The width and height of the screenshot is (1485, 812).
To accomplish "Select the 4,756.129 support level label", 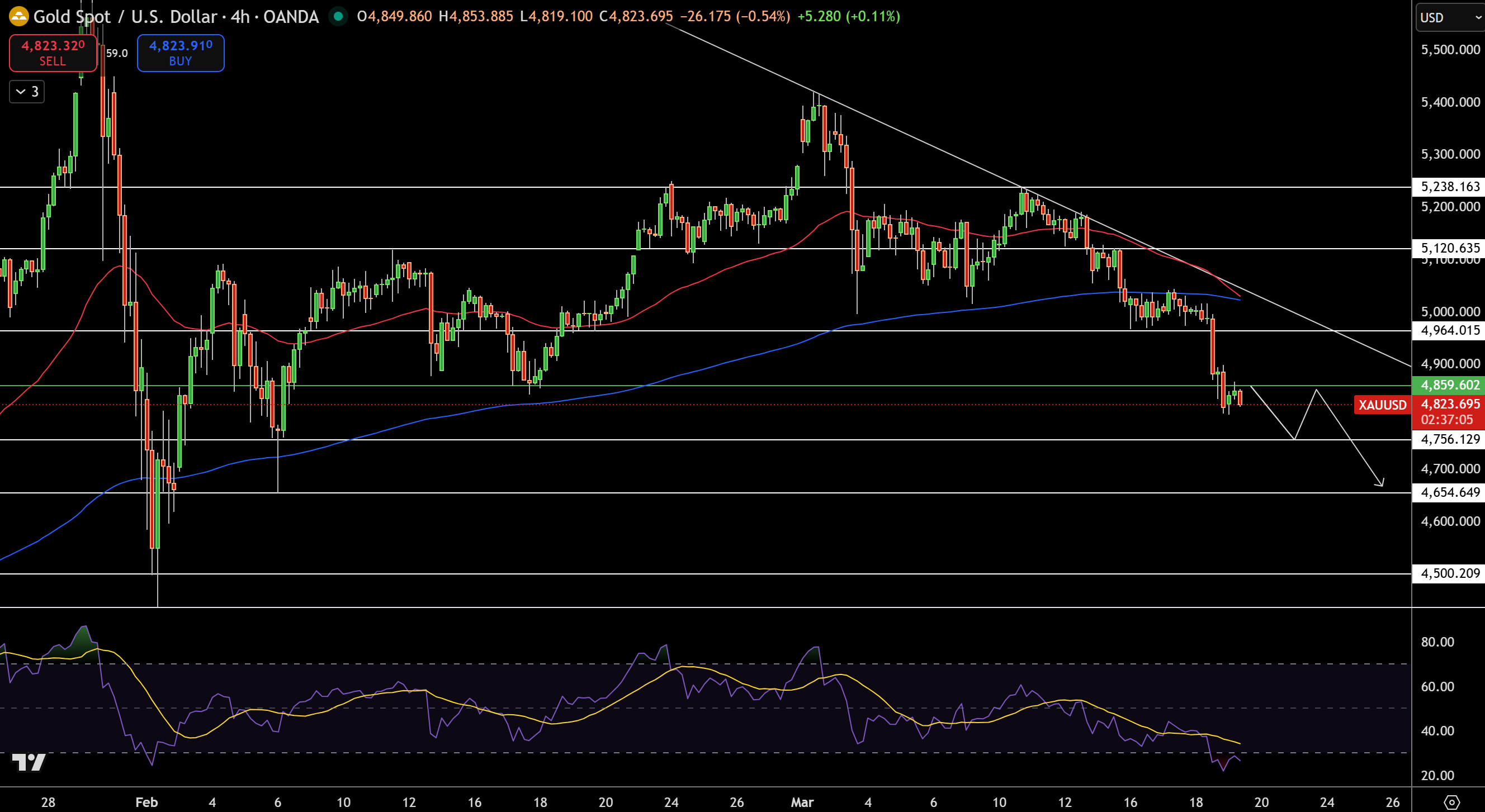I will [1448, 439].
